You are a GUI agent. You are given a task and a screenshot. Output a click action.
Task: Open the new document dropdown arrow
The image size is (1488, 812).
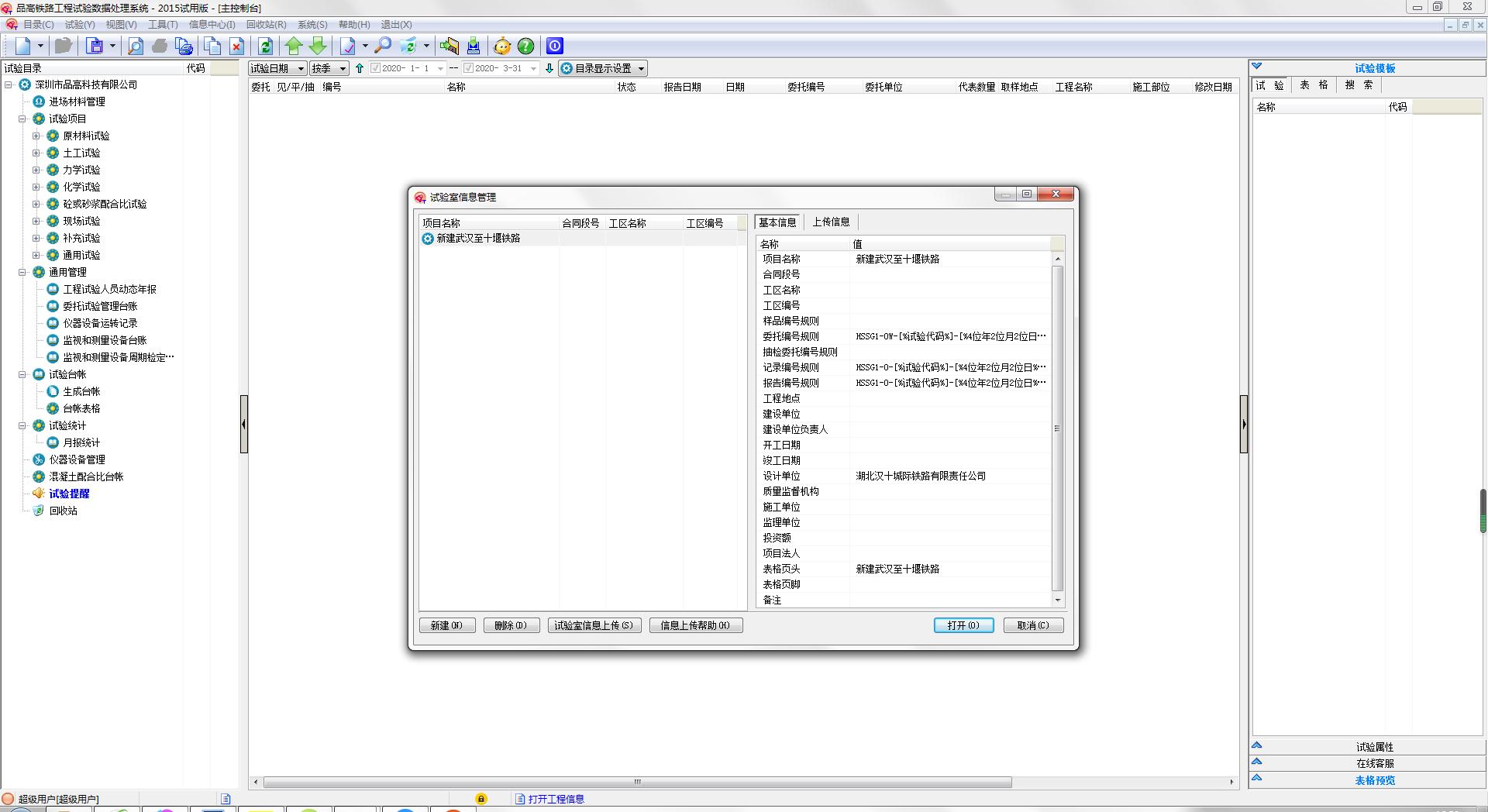(41, 46)
